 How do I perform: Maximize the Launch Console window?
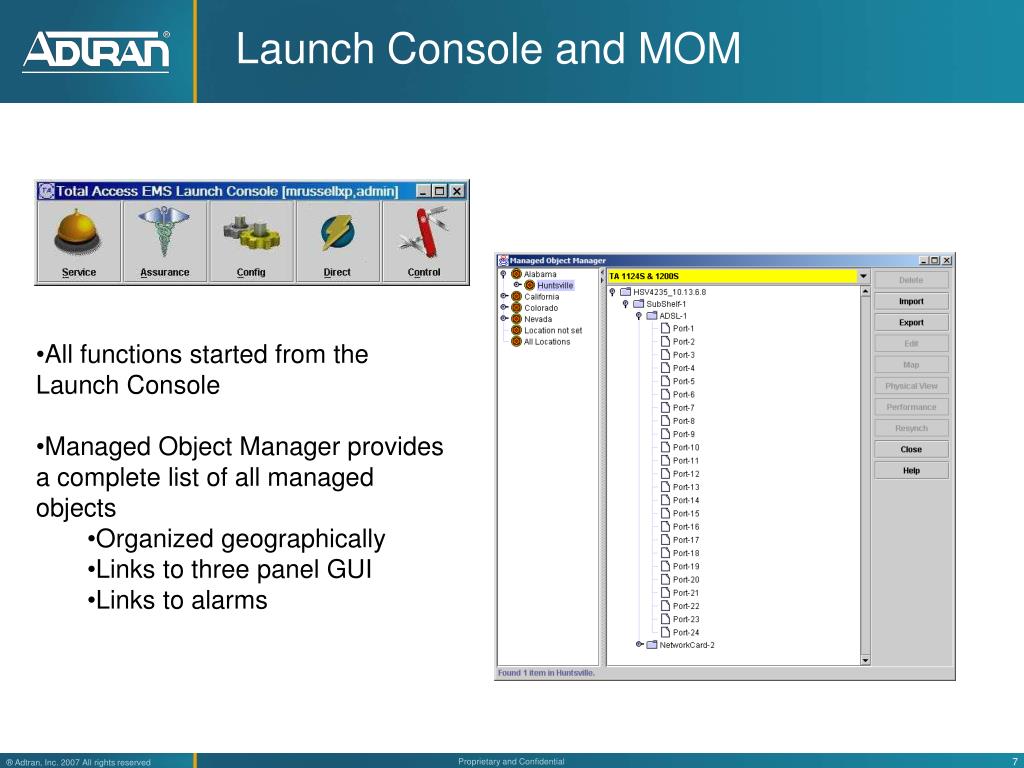click(440, 191)
